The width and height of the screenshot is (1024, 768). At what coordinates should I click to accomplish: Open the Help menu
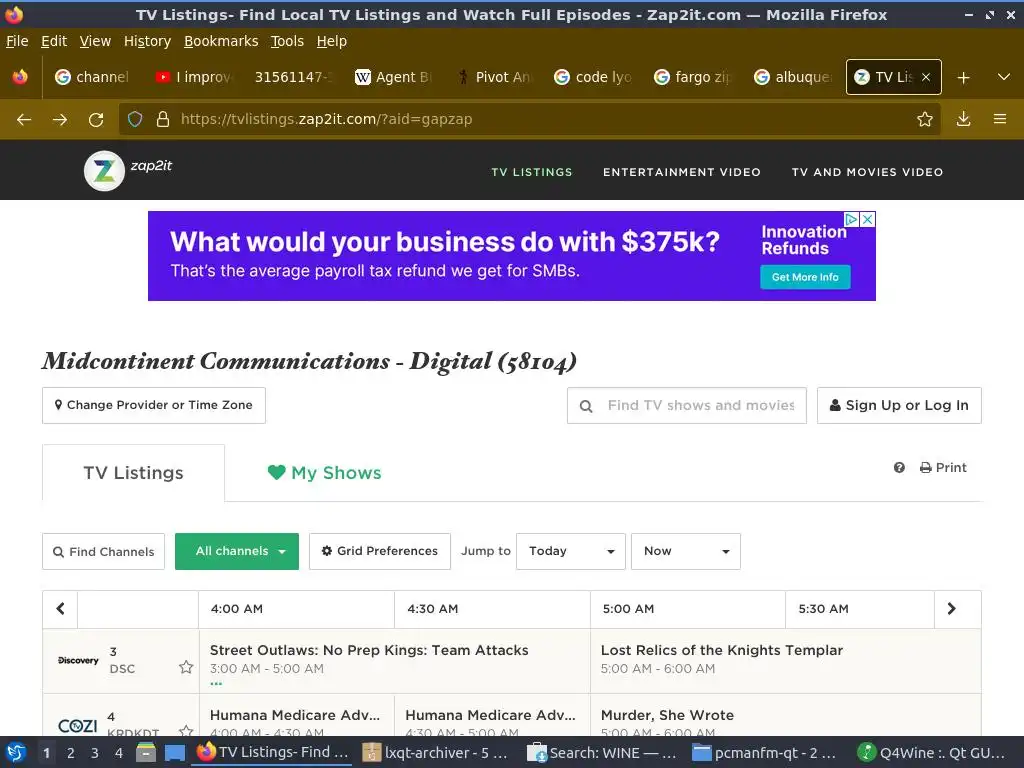click(332, 41)
